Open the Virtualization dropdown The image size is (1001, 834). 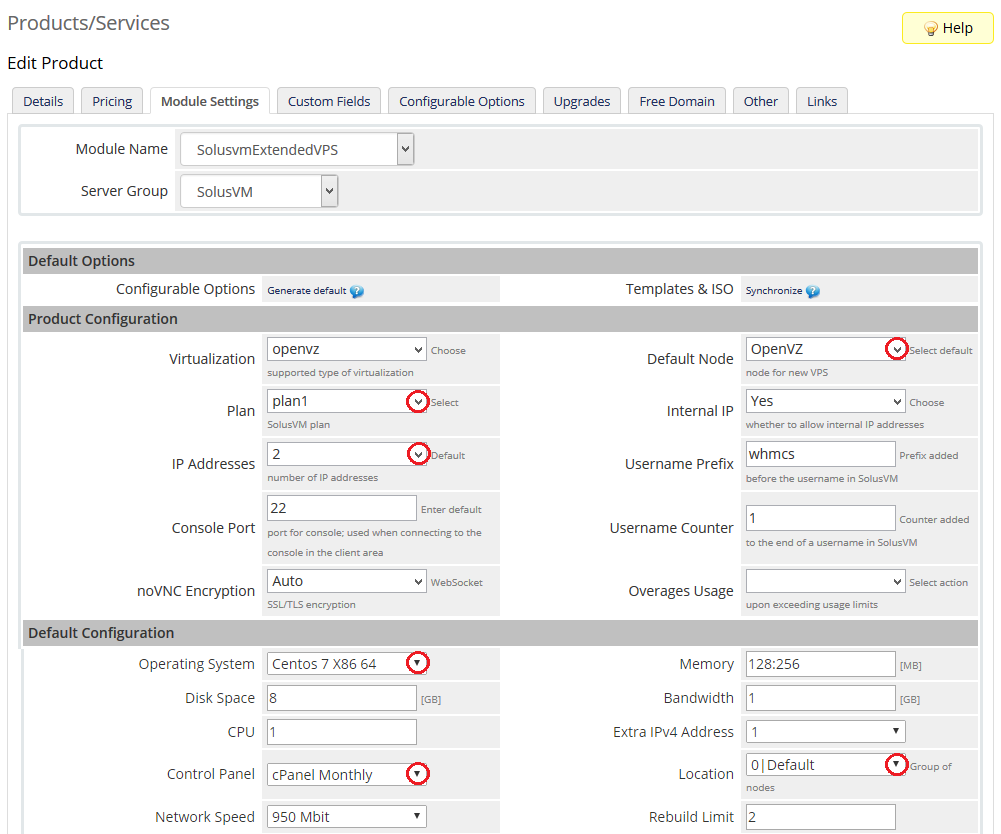[x=346, y=349]
